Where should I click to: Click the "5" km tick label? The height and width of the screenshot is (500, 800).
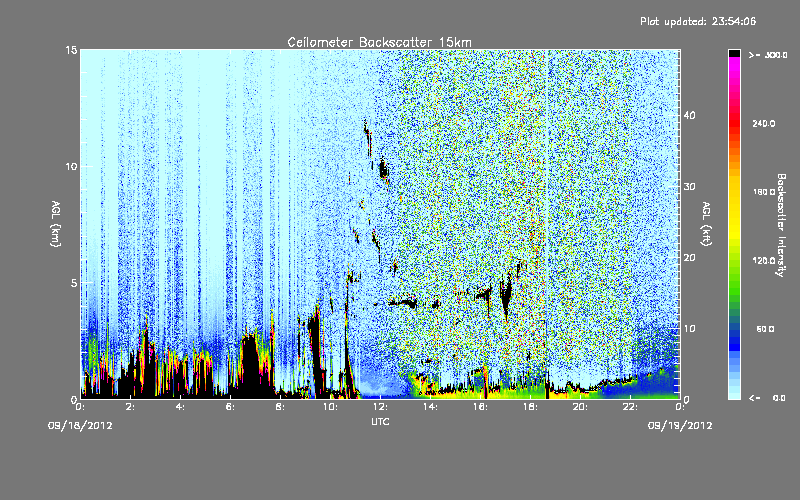pyautogui.click(x=74, y=283)
